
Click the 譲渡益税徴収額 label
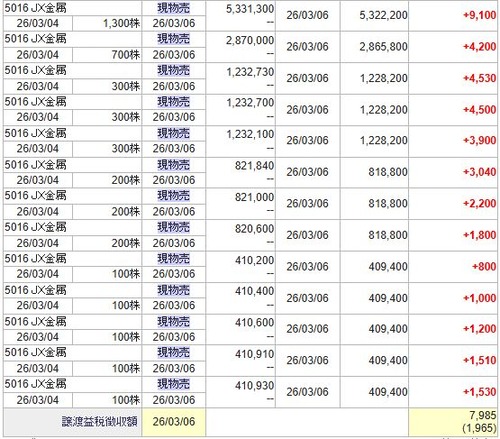point(99,422)
